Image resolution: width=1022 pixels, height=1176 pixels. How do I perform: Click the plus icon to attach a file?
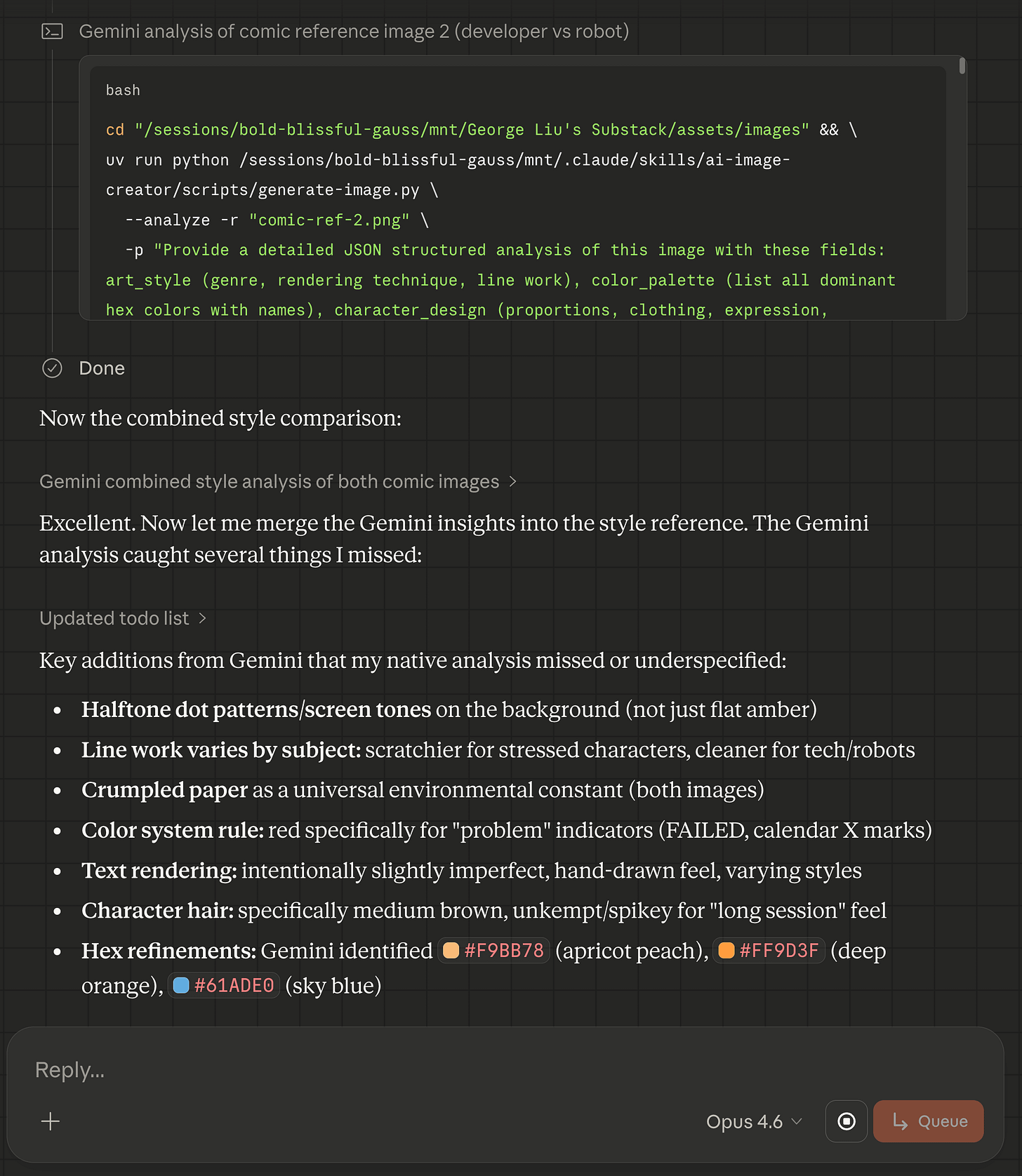pos(50,1122)
